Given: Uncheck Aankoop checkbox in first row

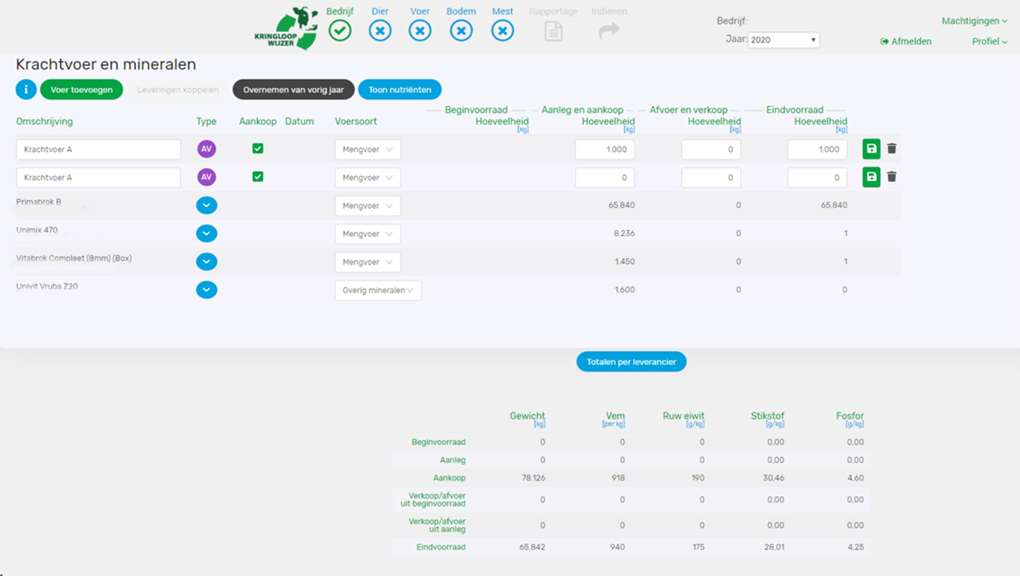Looking at the screenshot, I should tap(258, 149).
